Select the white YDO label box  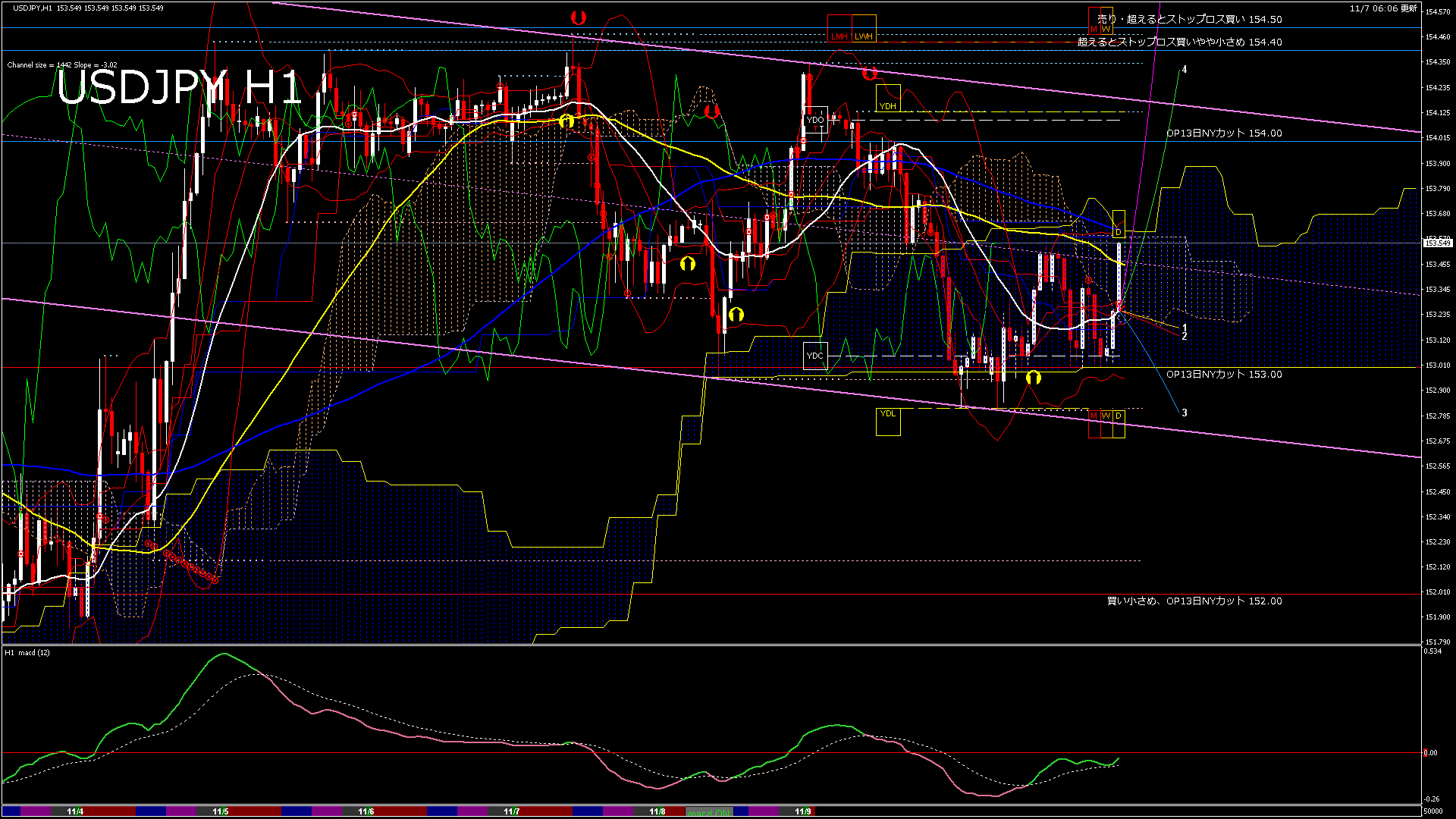click(x=815, y=120)
